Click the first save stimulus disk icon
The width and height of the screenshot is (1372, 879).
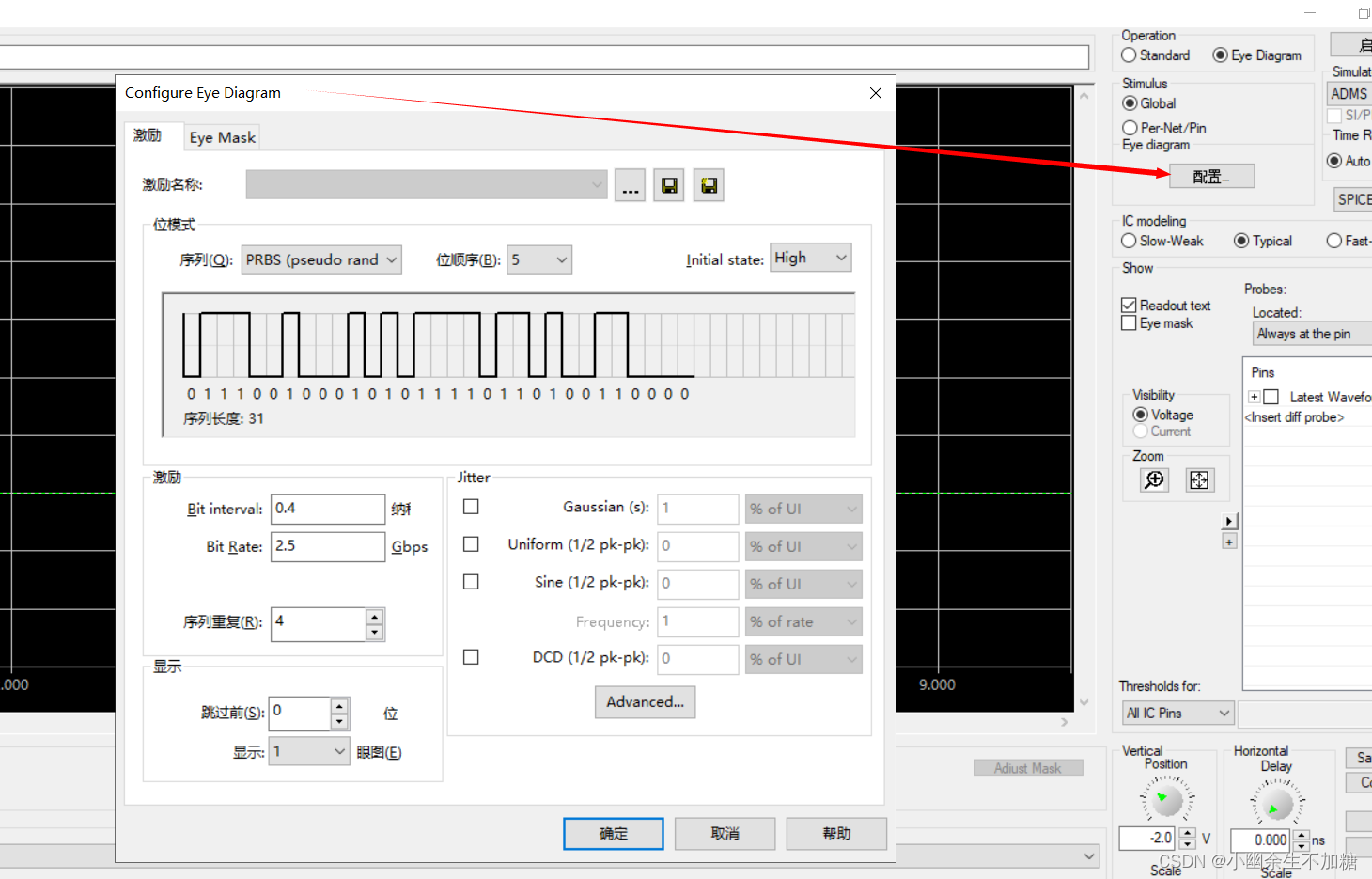point(669,185)
